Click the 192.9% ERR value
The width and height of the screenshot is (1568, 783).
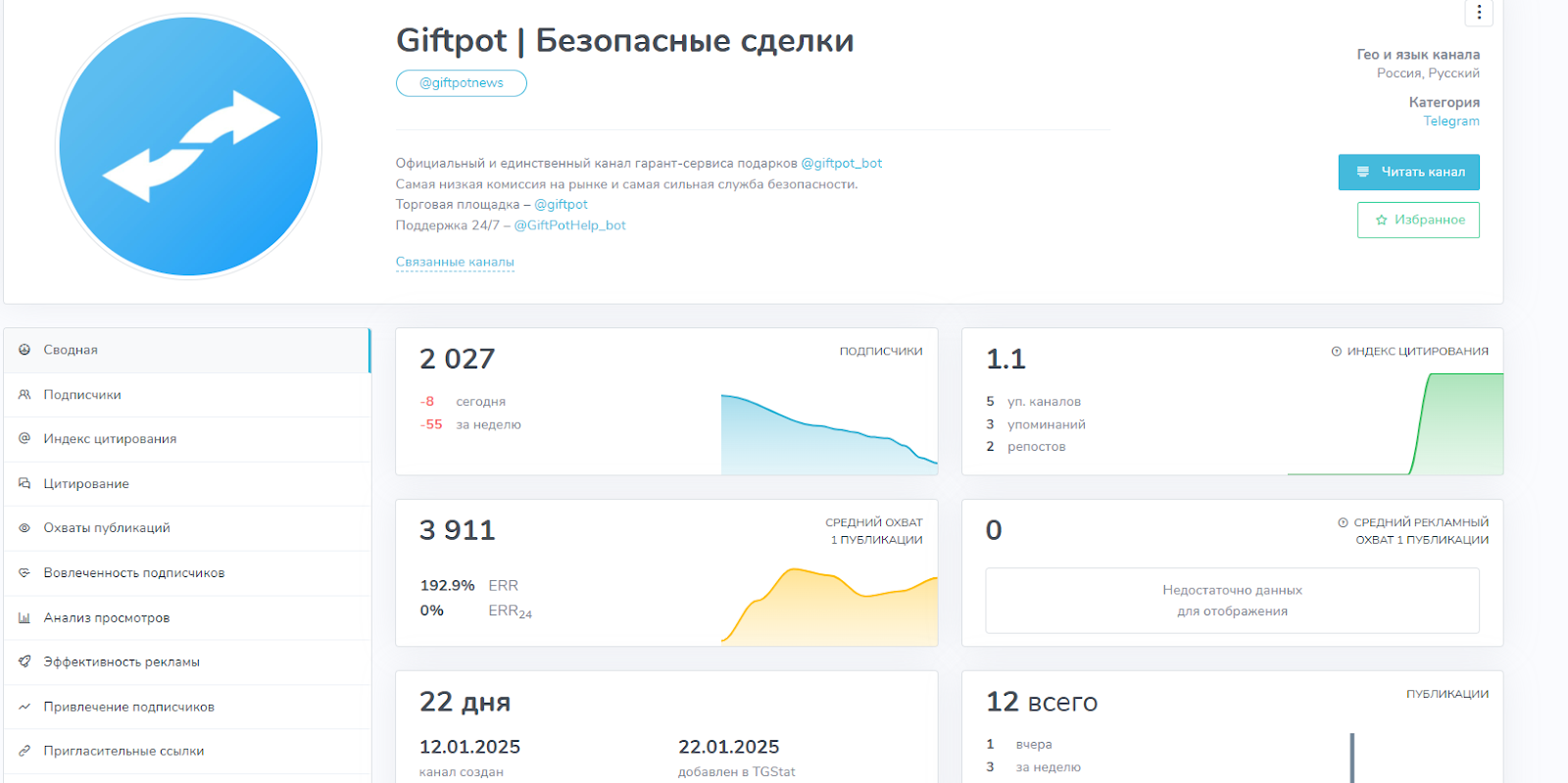[x=447, y=586]
